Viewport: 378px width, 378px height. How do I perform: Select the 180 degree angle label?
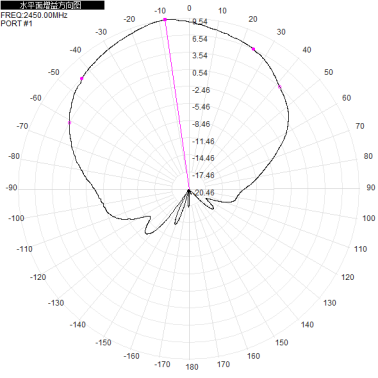[x=192, y=367]
